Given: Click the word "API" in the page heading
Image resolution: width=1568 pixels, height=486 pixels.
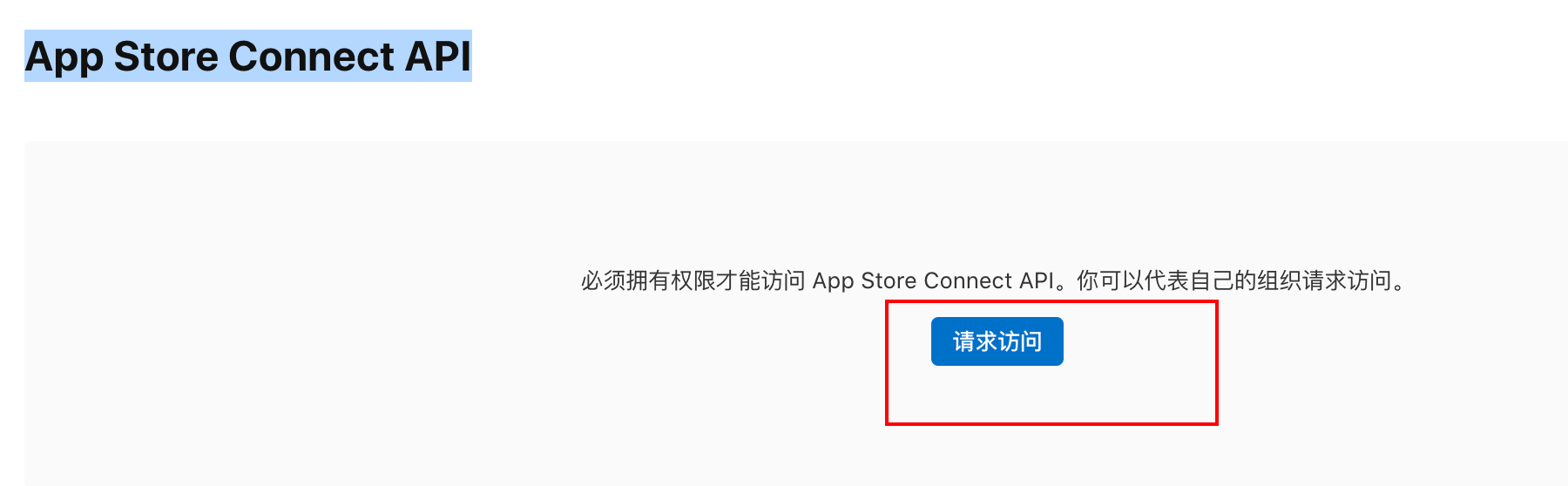Looking at the screenshot, I should (x=438, y=57).
